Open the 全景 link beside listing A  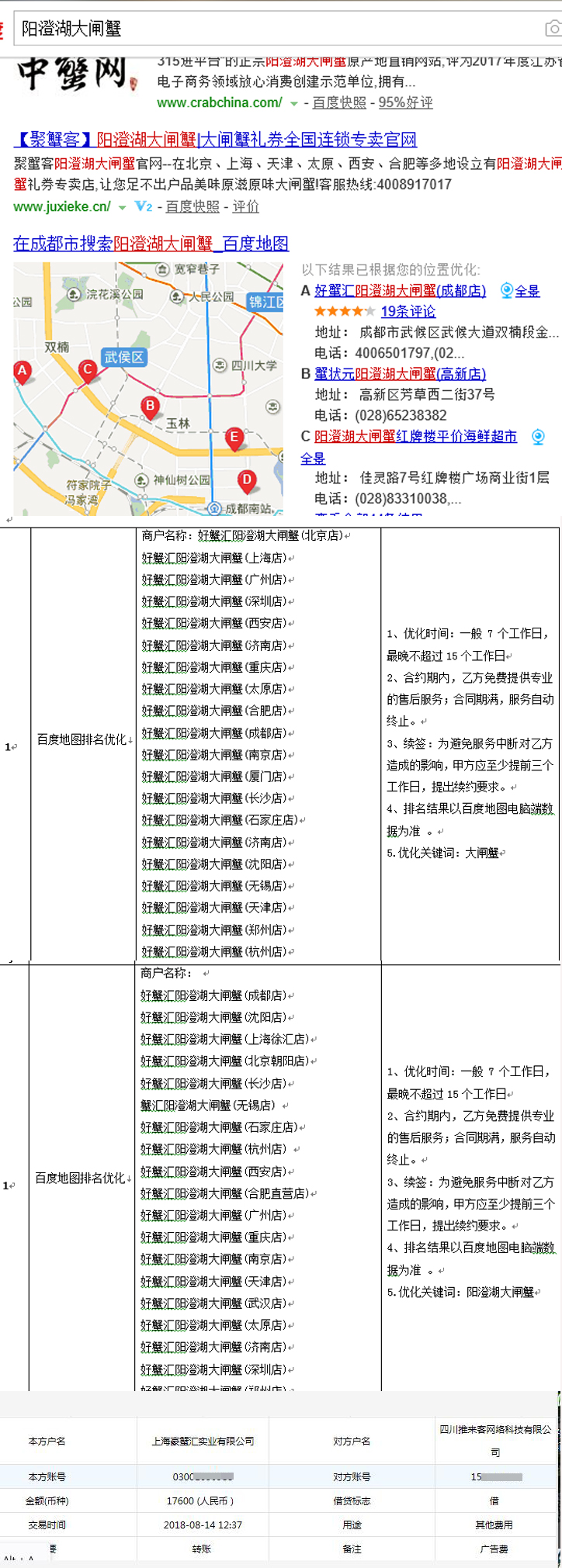click(527, 291)
